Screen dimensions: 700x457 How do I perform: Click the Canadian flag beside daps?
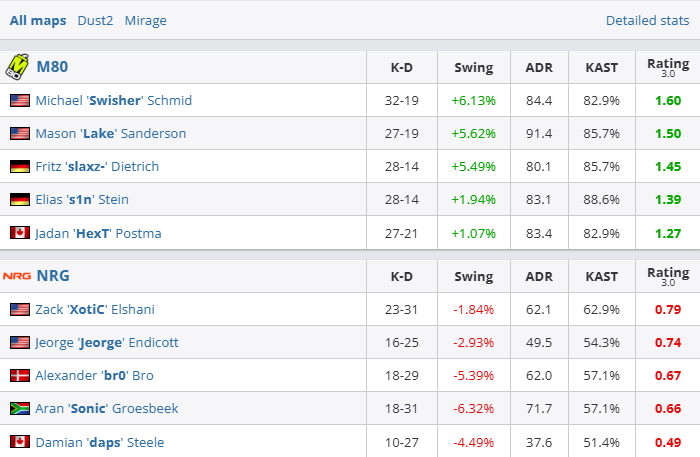click(x=20, y=441)
